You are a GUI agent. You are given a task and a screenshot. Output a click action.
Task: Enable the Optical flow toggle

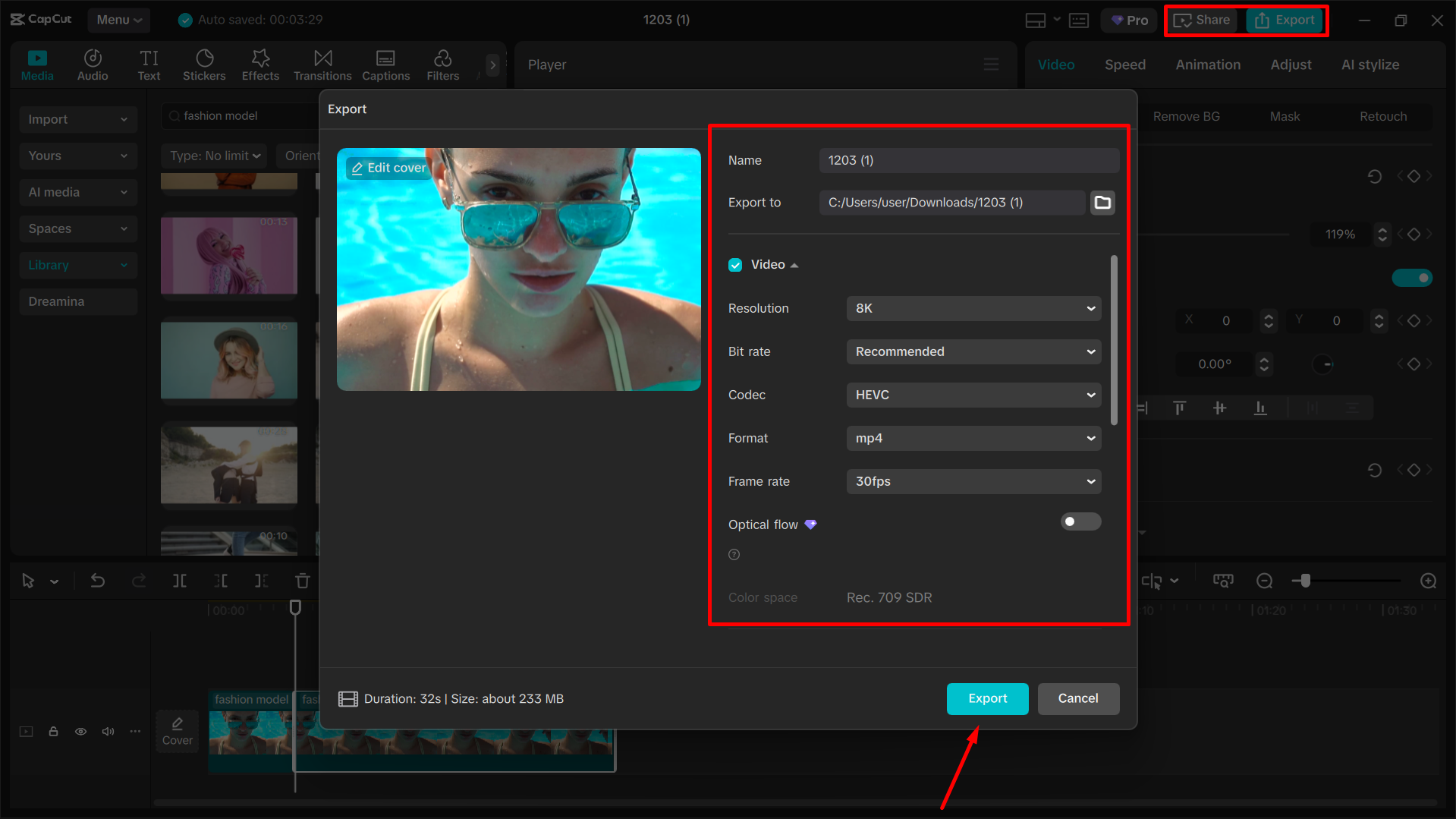coord(1080,521)
